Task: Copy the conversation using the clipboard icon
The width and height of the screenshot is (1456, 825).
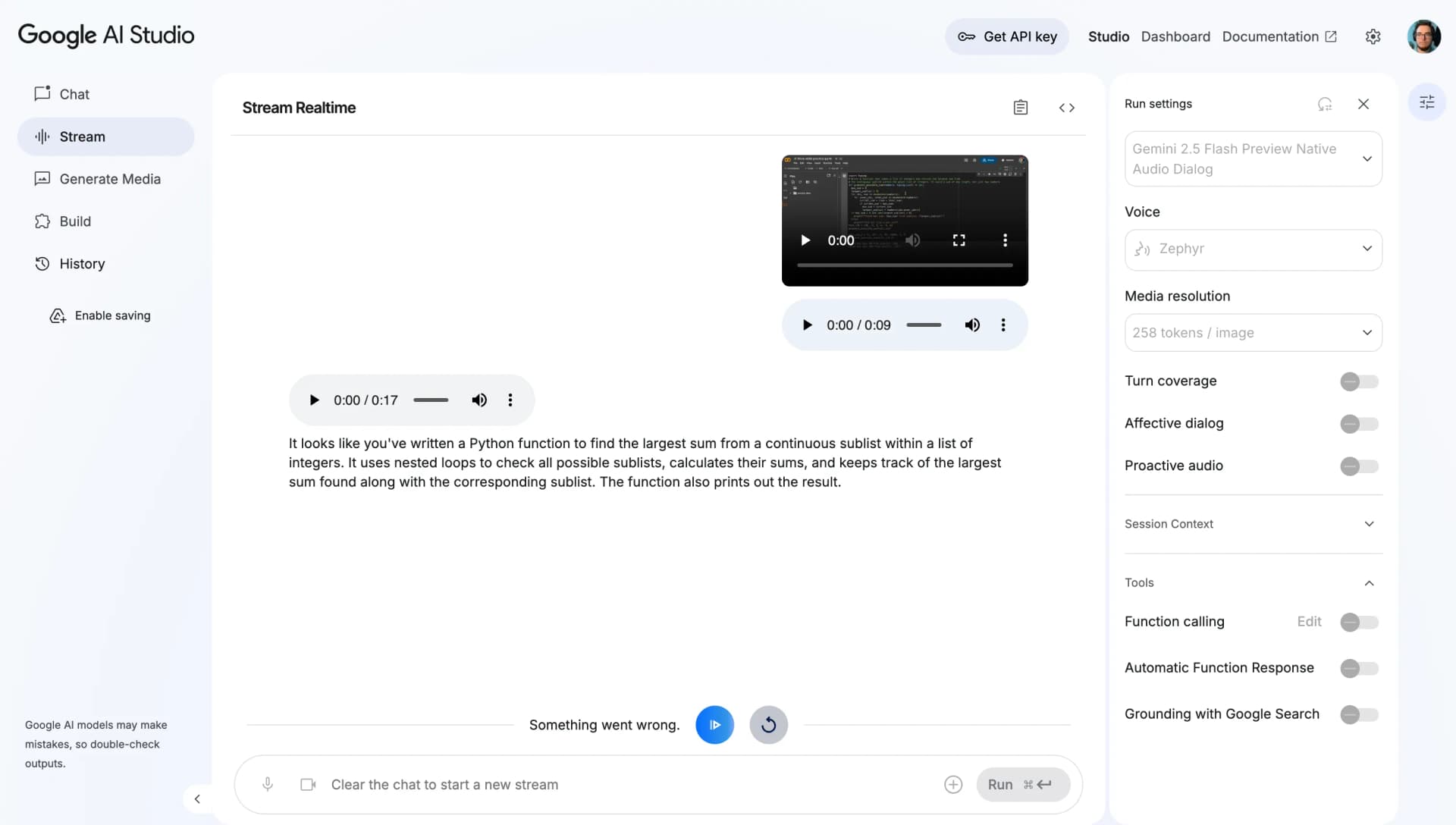Action: coord(1020,107)
